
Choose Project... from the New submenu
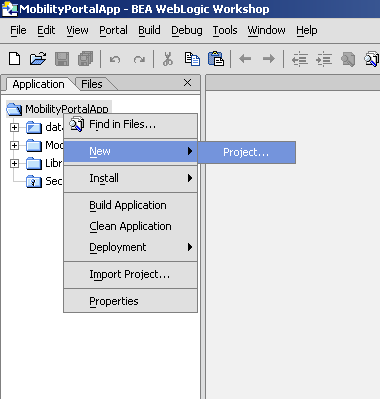(x=246, y=152)
